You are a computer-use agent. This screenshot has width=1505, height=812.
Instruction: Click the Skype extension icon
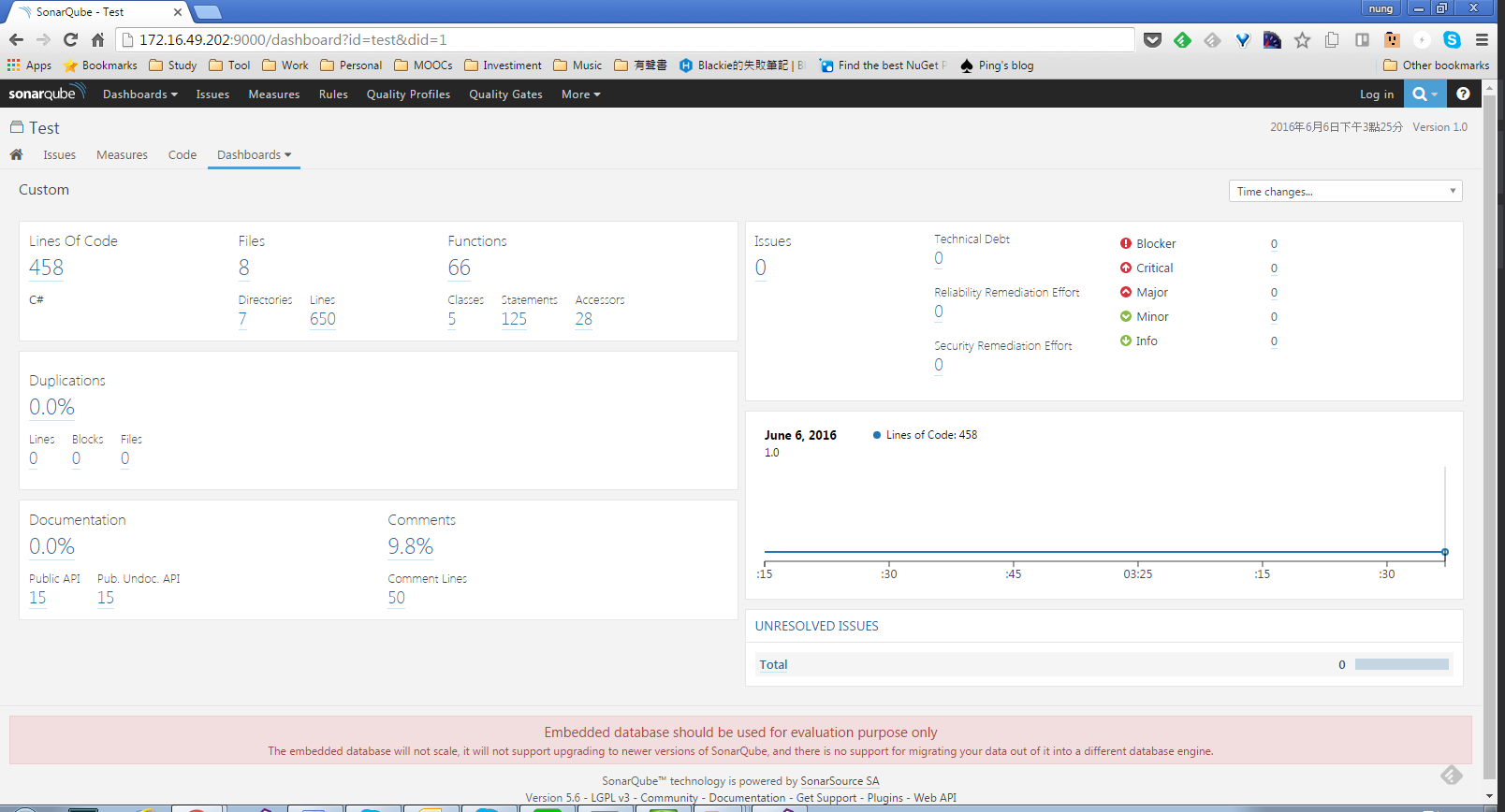(1452, 39)
